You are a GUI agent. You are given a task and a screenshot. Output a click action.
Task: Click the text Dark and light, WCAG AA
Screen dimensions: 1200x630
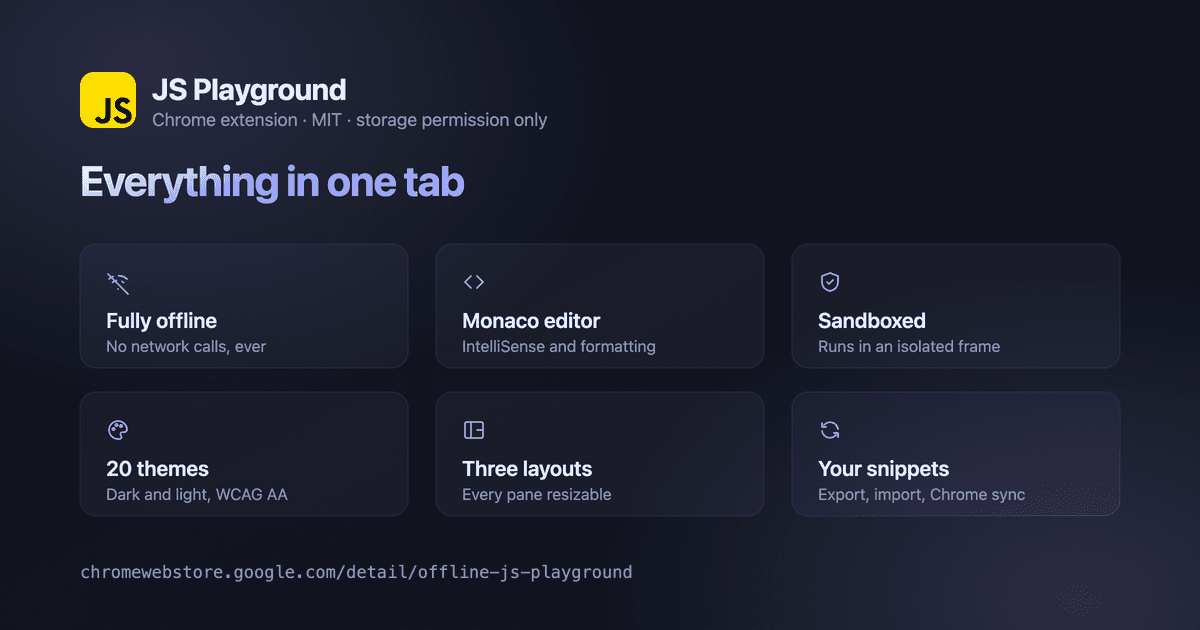197,495
